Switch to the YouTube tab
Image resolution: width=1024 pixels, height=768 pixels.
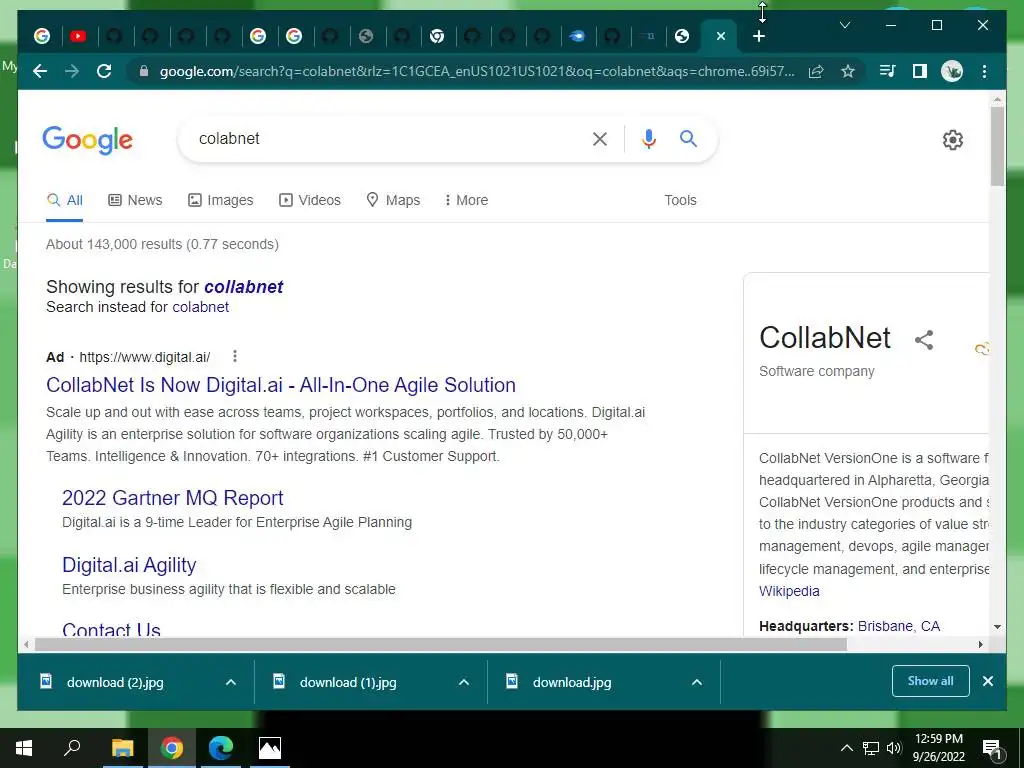tap(78, 37)
